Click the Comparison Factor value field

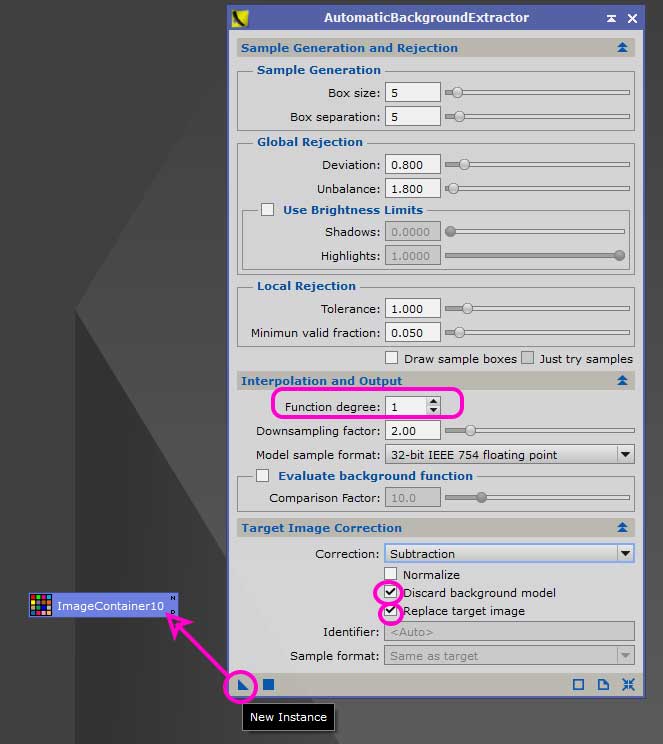coord(412,498)
